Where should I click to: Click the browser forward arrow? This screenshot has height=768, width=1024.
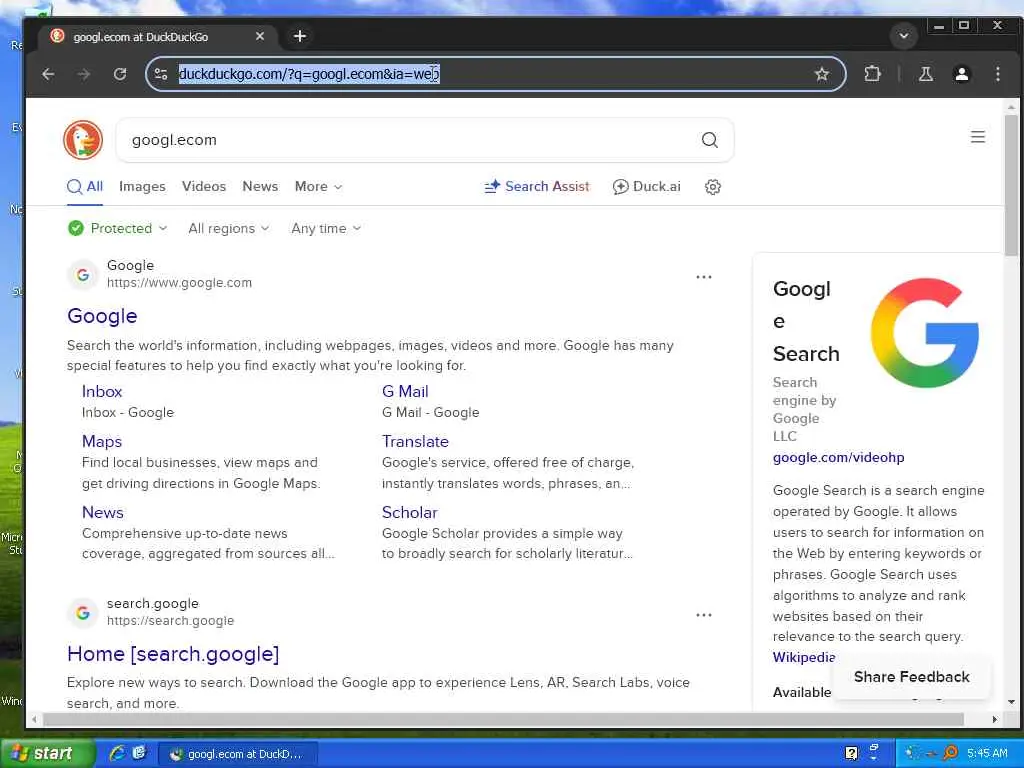tap(84, 74)
